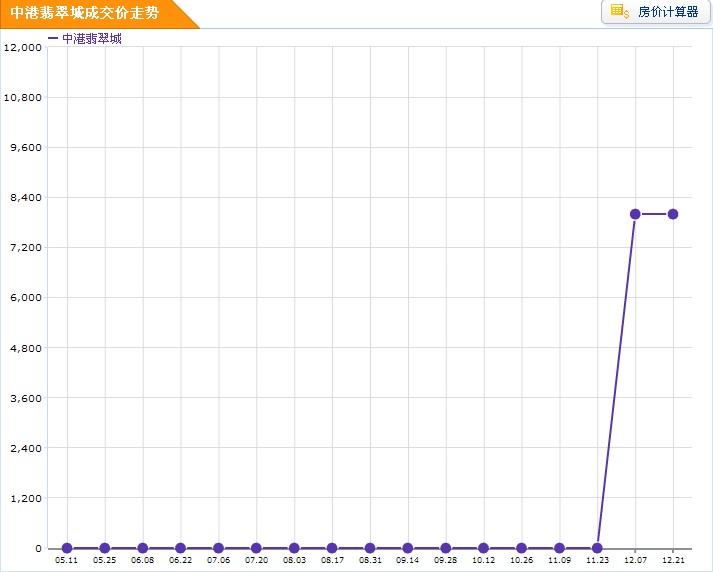Click the data point at 11.23

tap(598, 548)
